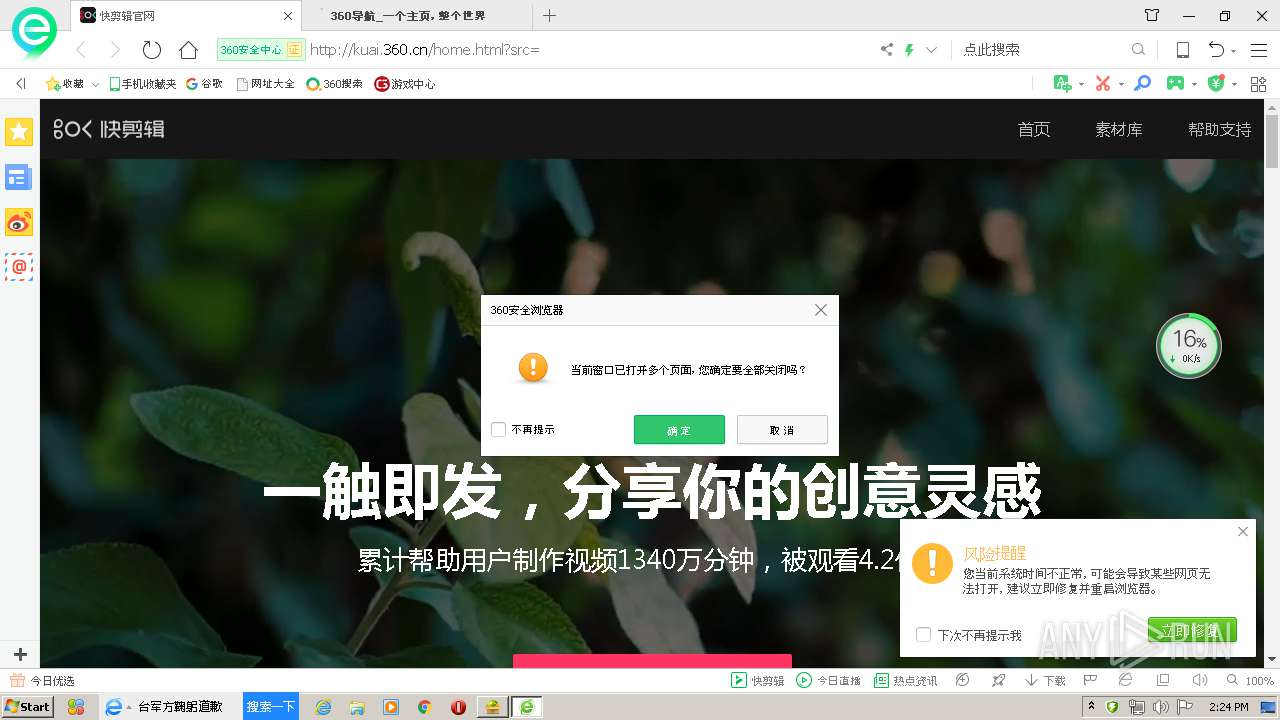
Task: Click the 16% network speed ball
Action: [1189, 346]
